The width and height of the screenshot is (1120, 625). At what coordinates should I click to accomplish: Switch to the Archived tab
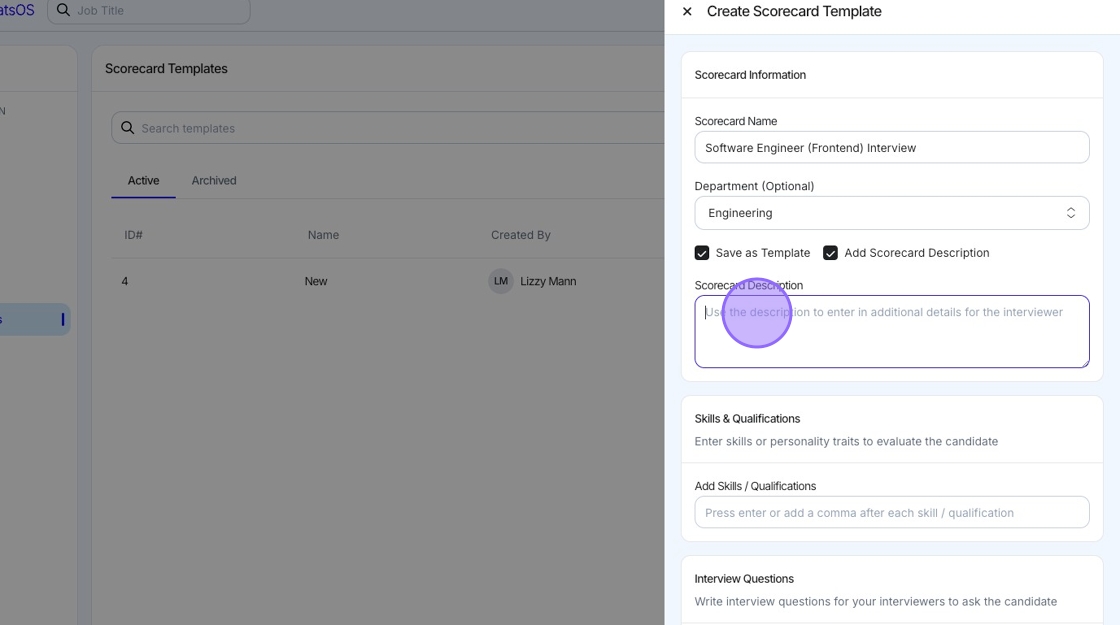[214, 181]
